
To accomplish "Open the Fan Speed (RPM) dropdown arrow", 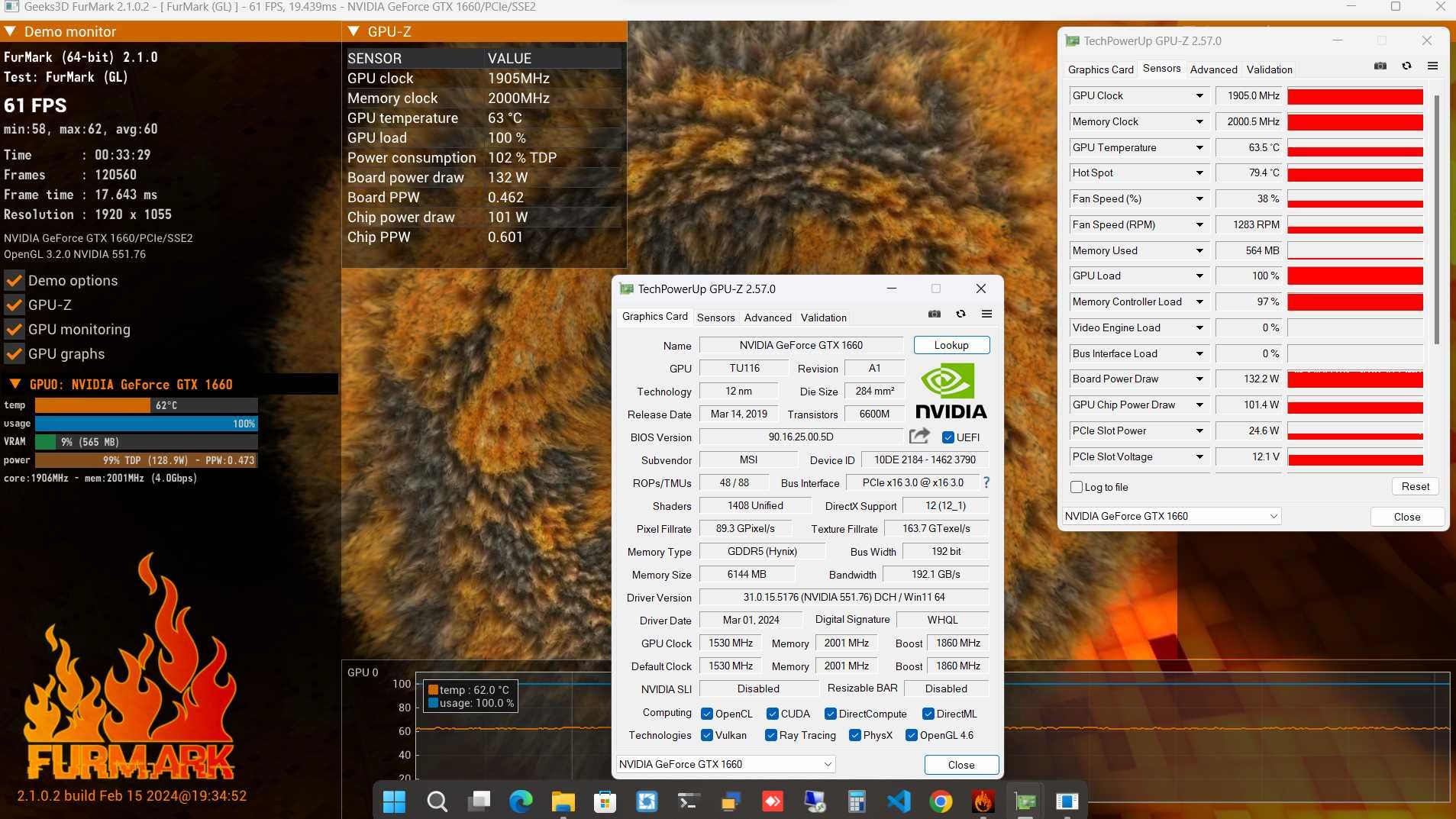I will (x=1199, y=224).
